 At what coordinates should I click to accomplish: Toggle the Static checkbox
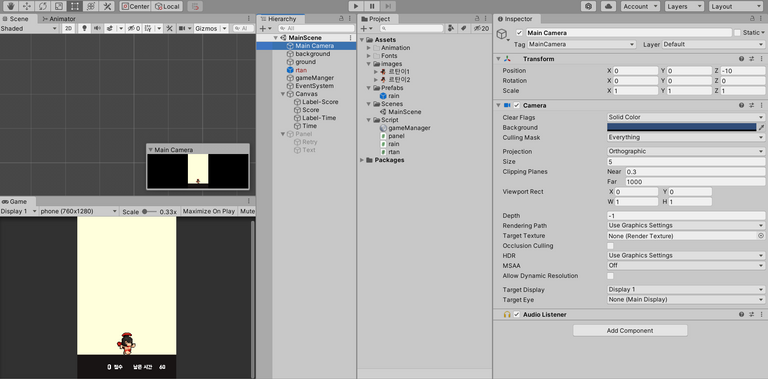737,33
